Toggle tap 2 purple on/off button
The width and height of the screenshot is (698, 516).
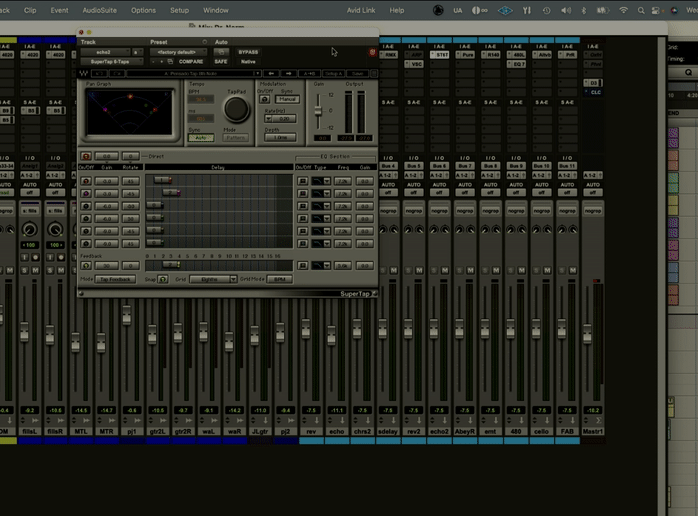point(86,194)
